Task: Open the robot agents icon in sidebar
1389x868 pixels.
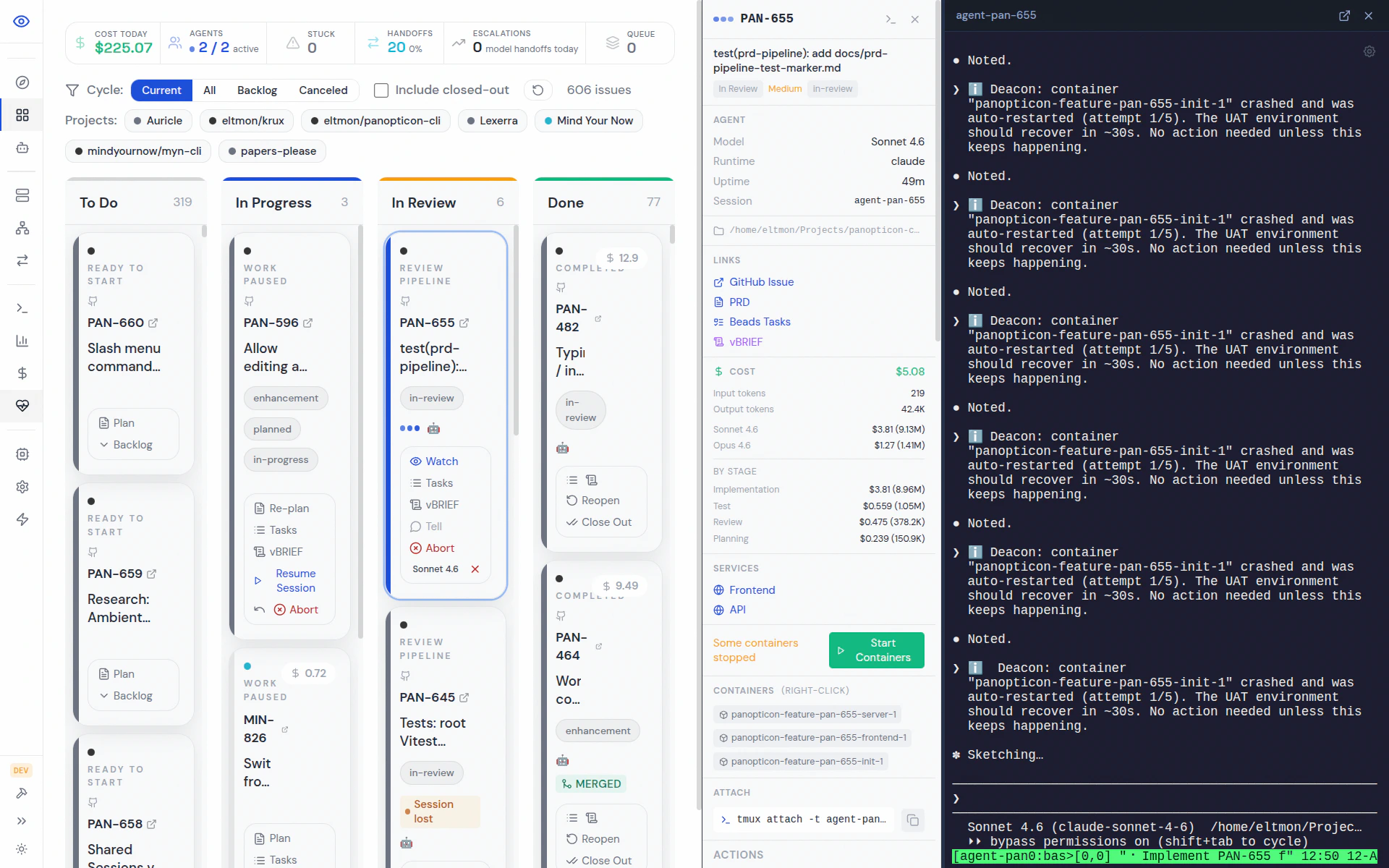Action: [22, 148]
